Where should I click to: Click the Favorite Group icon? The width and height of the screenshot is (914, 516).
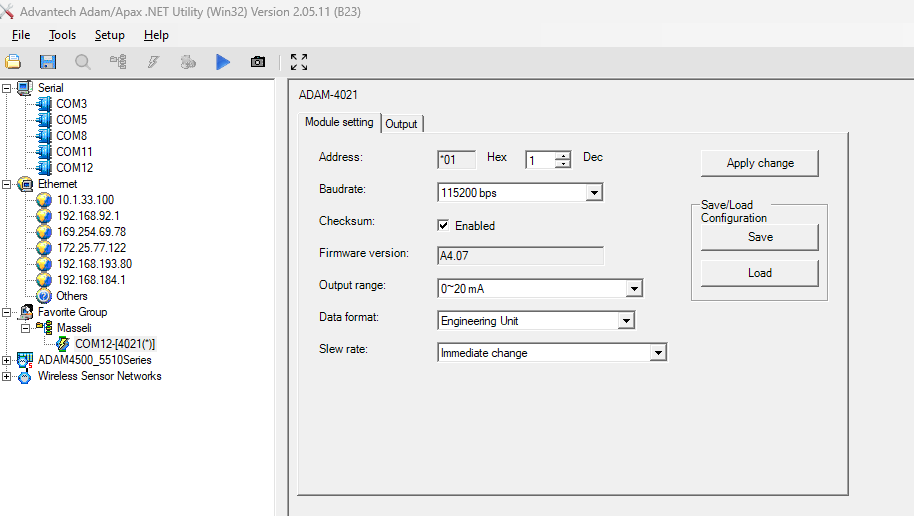click(x=26, y=312)
